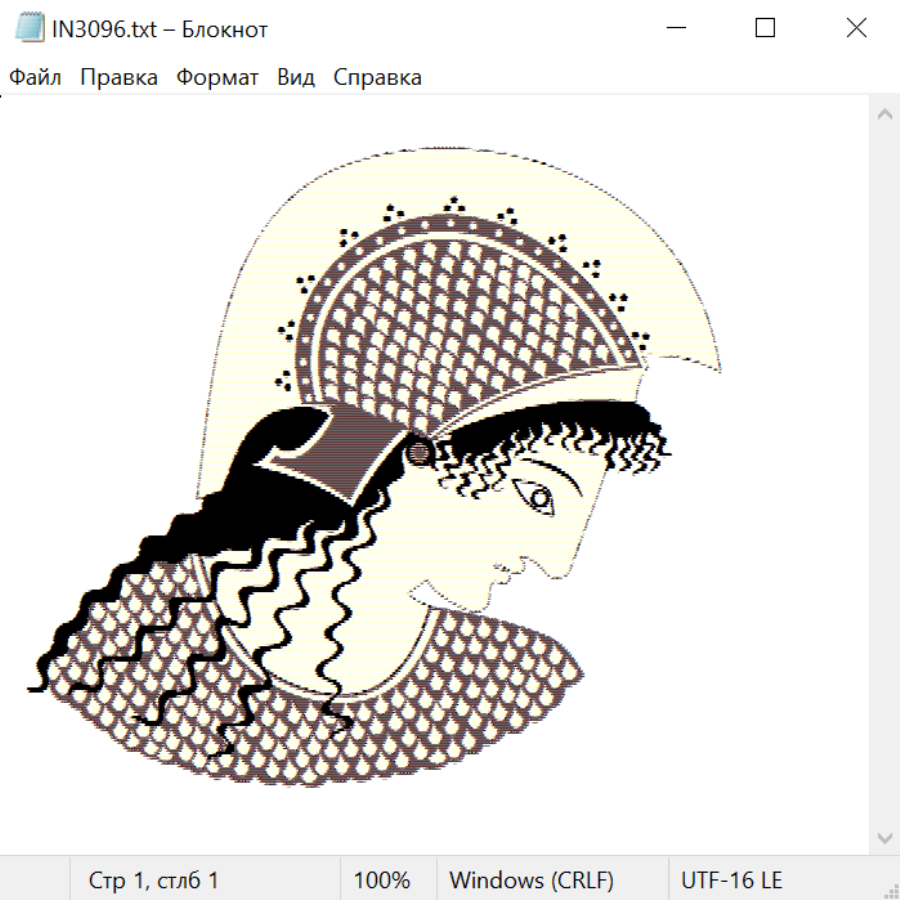The image size is (900, 900).
Task: Click the Windows (CRLF) line ending indicator
Action: pyautogui.click(x=531, y=881)
